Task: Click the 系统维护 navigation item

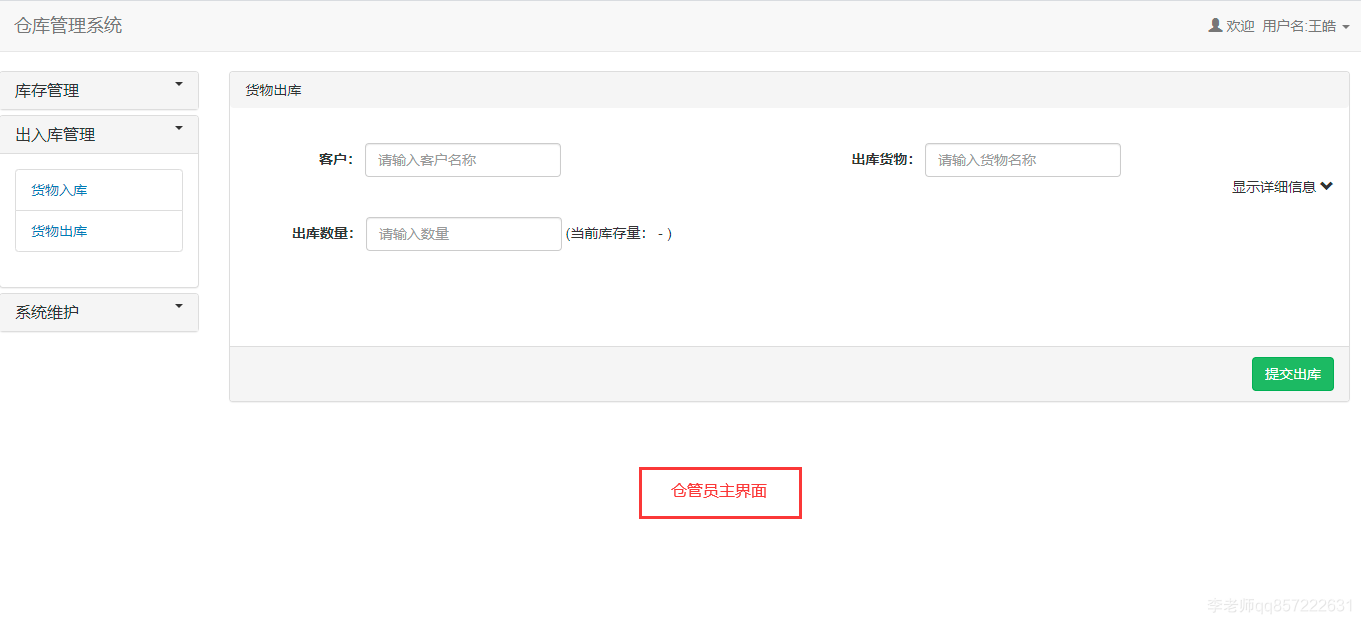Action: tap(45, 311)
